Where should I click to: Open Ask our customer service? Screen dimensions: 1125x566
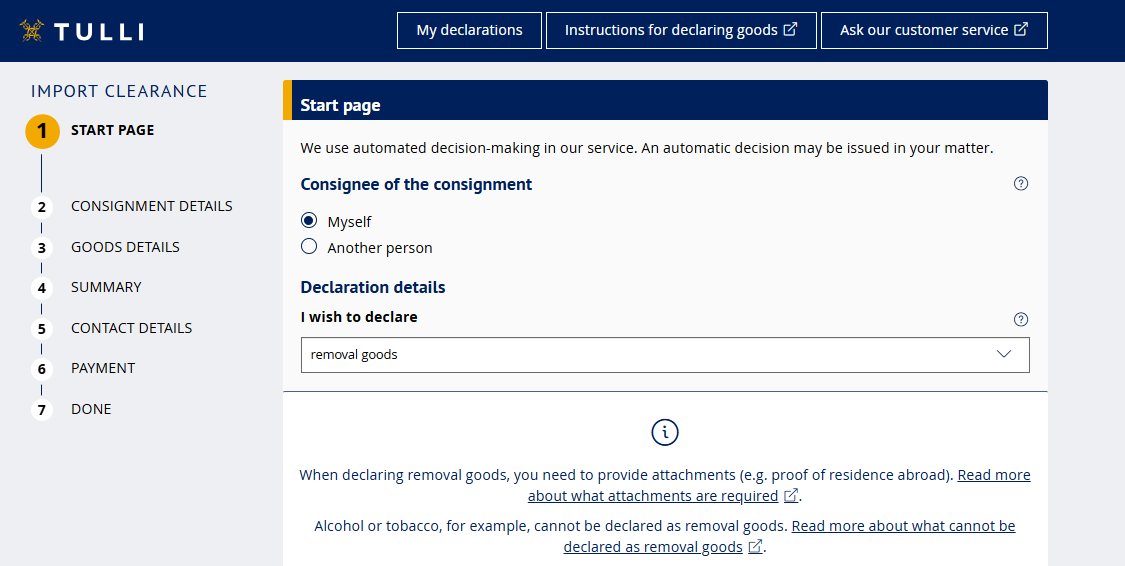click(x=933, y=30)
